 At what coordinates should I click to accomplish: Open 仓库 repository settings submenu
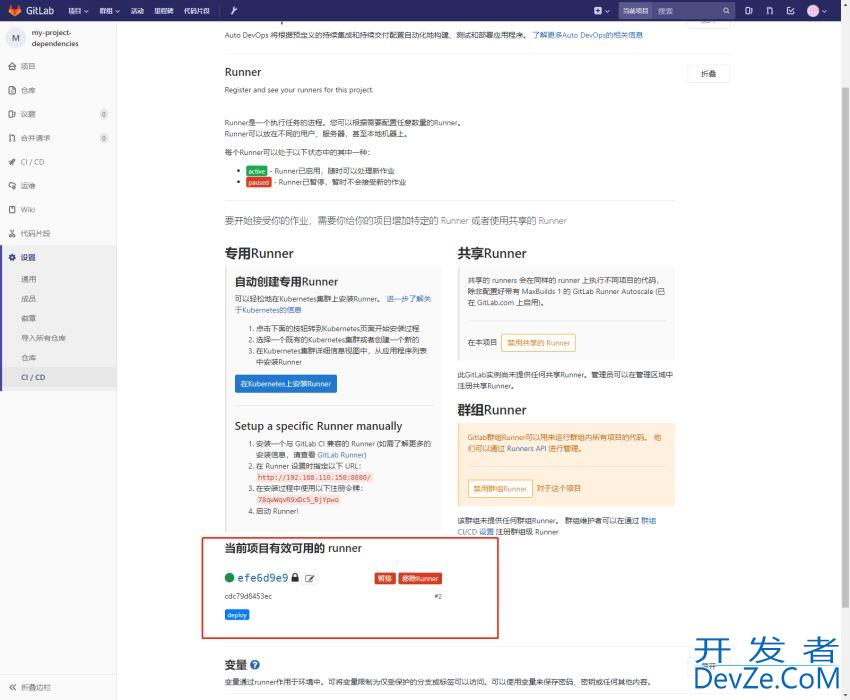tap(29, 357)
